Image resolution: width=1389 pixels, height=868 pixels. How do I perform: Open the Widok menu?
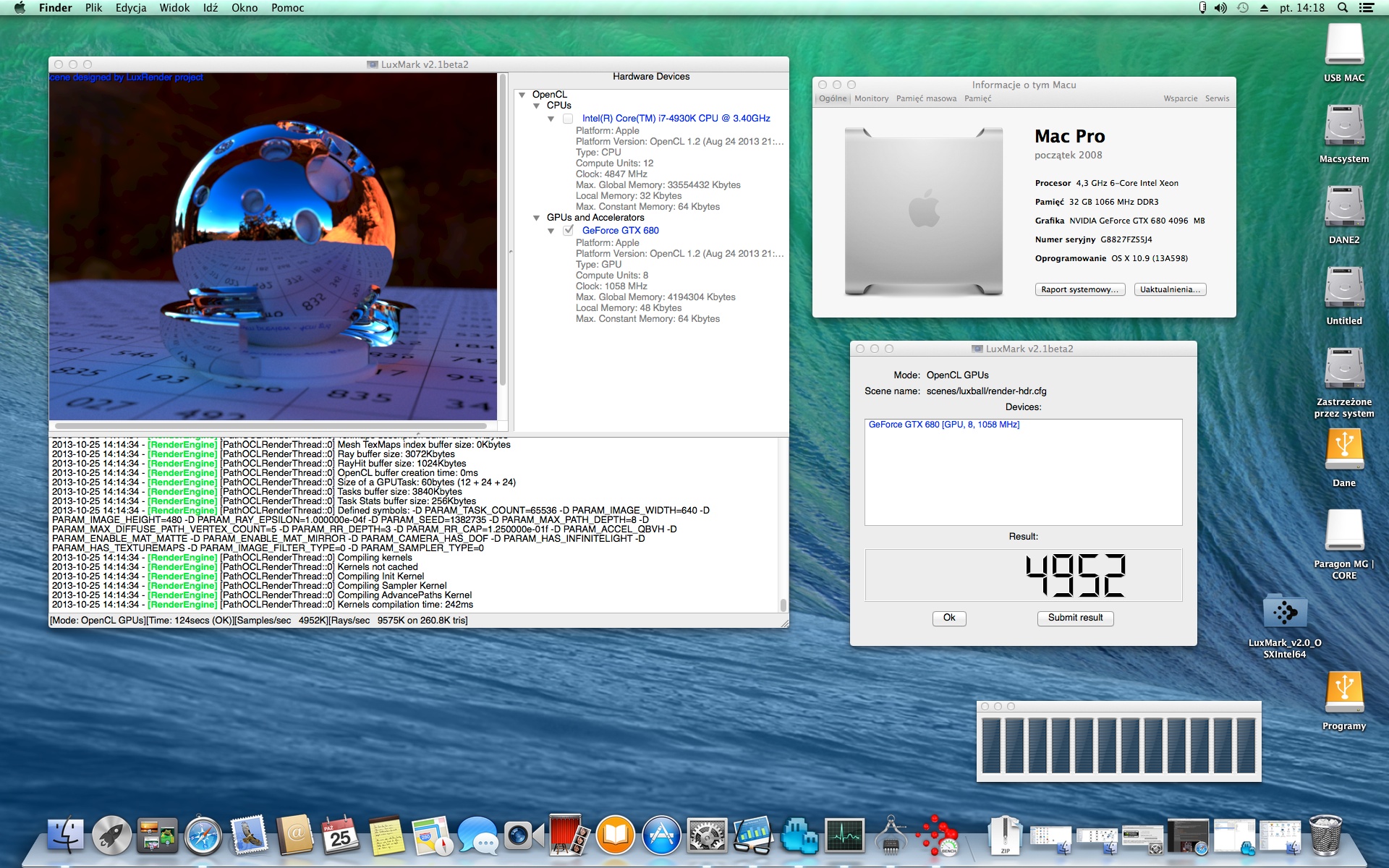tap(174, 8)
